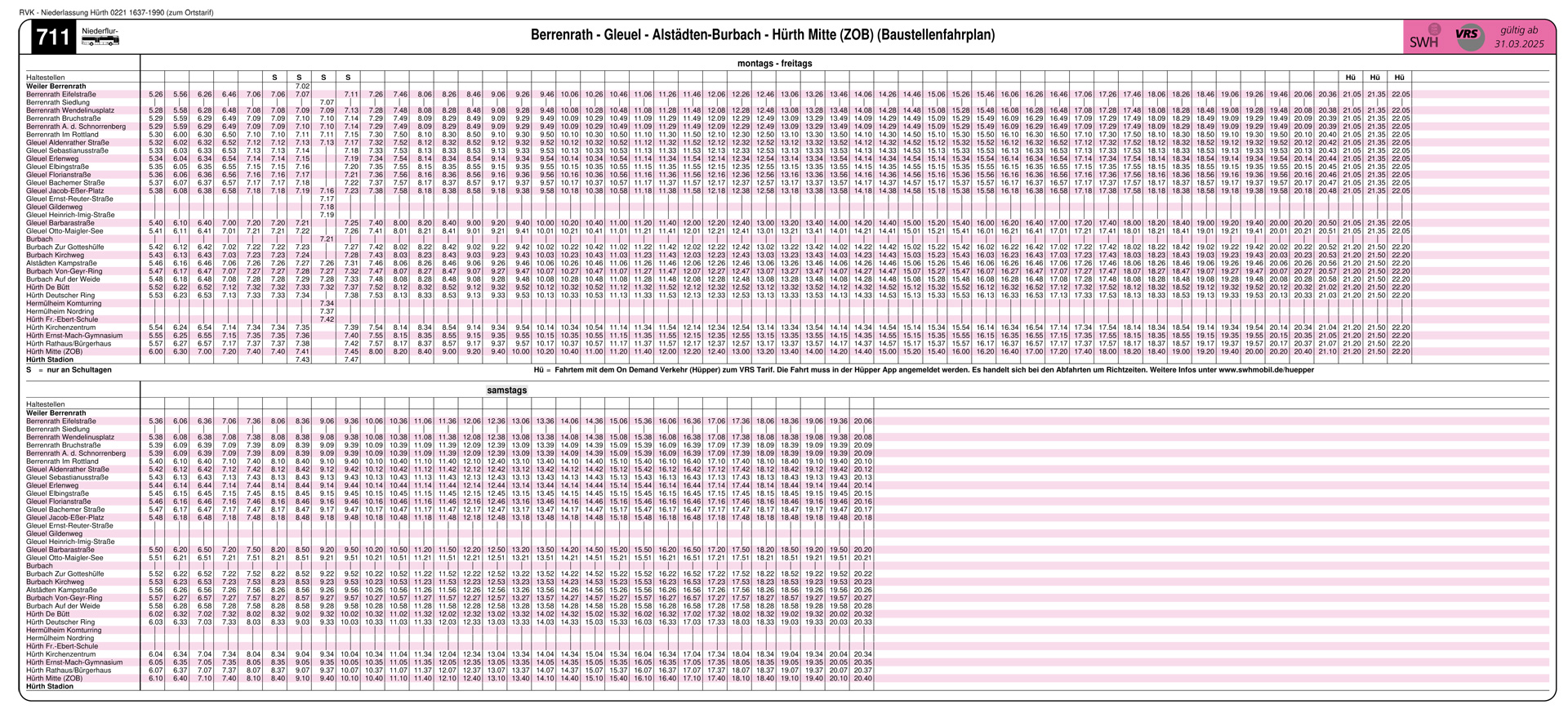Click the 'S = nur an Schultagen' footnote
The width and height of the screenshot is (1568, 709).
tap(69, 370)
